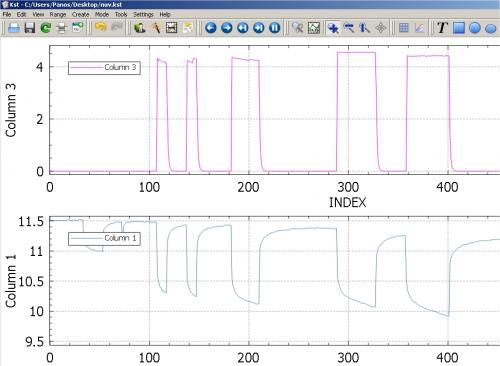This screenshot has height=366, width=500.
Task: Open the File menu
Action: coord(7,14)
